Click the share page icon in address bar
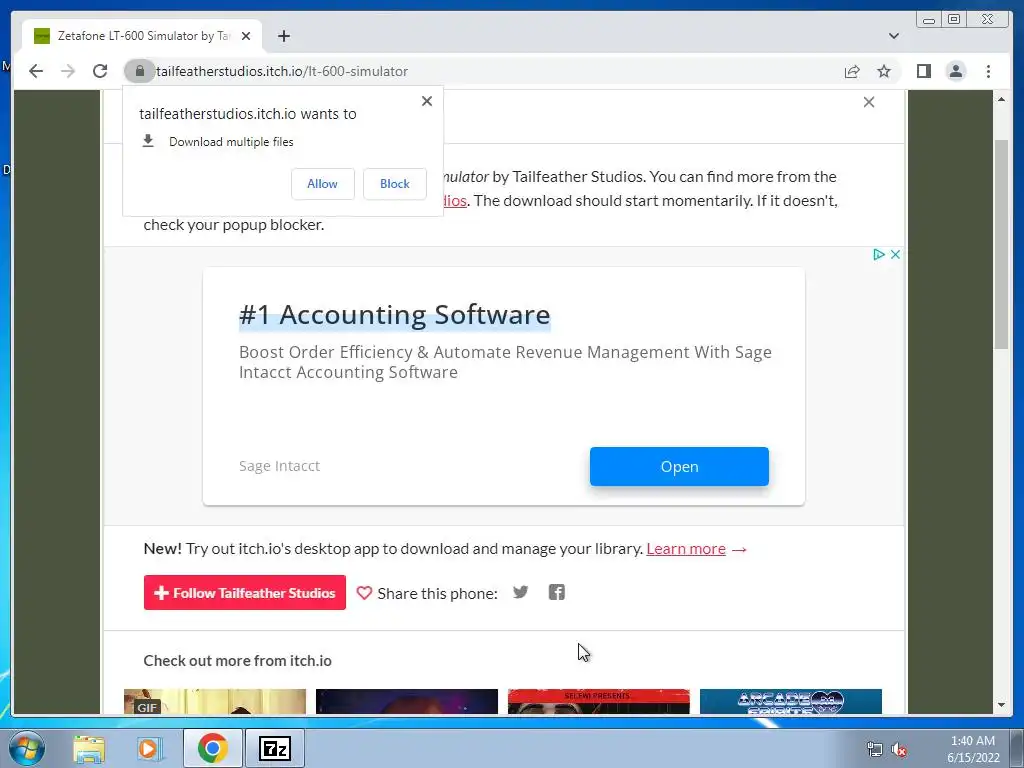The height and width of the screenshot is (768, 1024). tap(852, 71)
